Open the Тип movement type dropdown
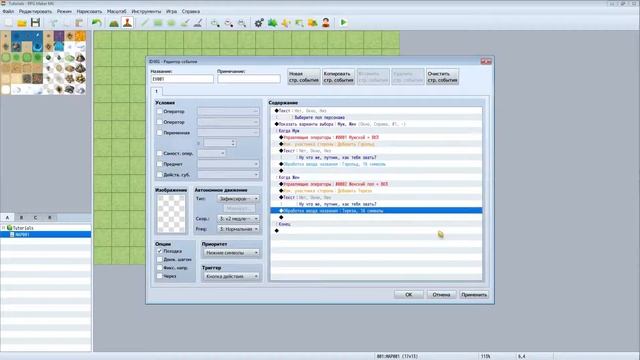The width and height of the screenshot is (640, 360). tap(238, 199)
